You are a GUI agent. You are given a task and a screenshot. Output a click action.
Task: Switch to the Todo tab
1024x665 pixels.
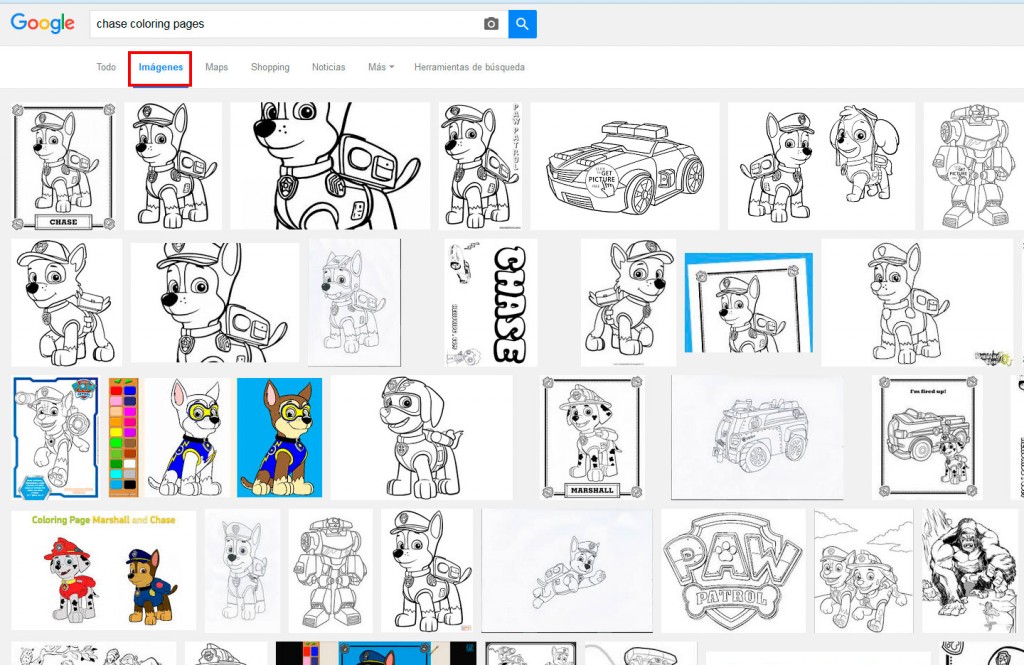[x=106, y=67]
